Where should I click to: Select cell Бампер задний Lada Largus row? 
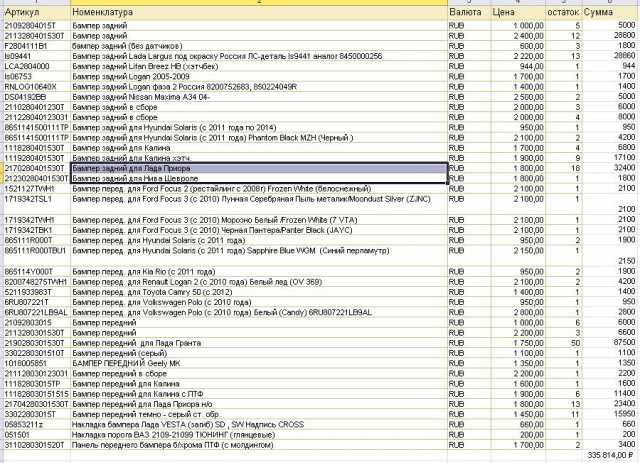(259, 56)
